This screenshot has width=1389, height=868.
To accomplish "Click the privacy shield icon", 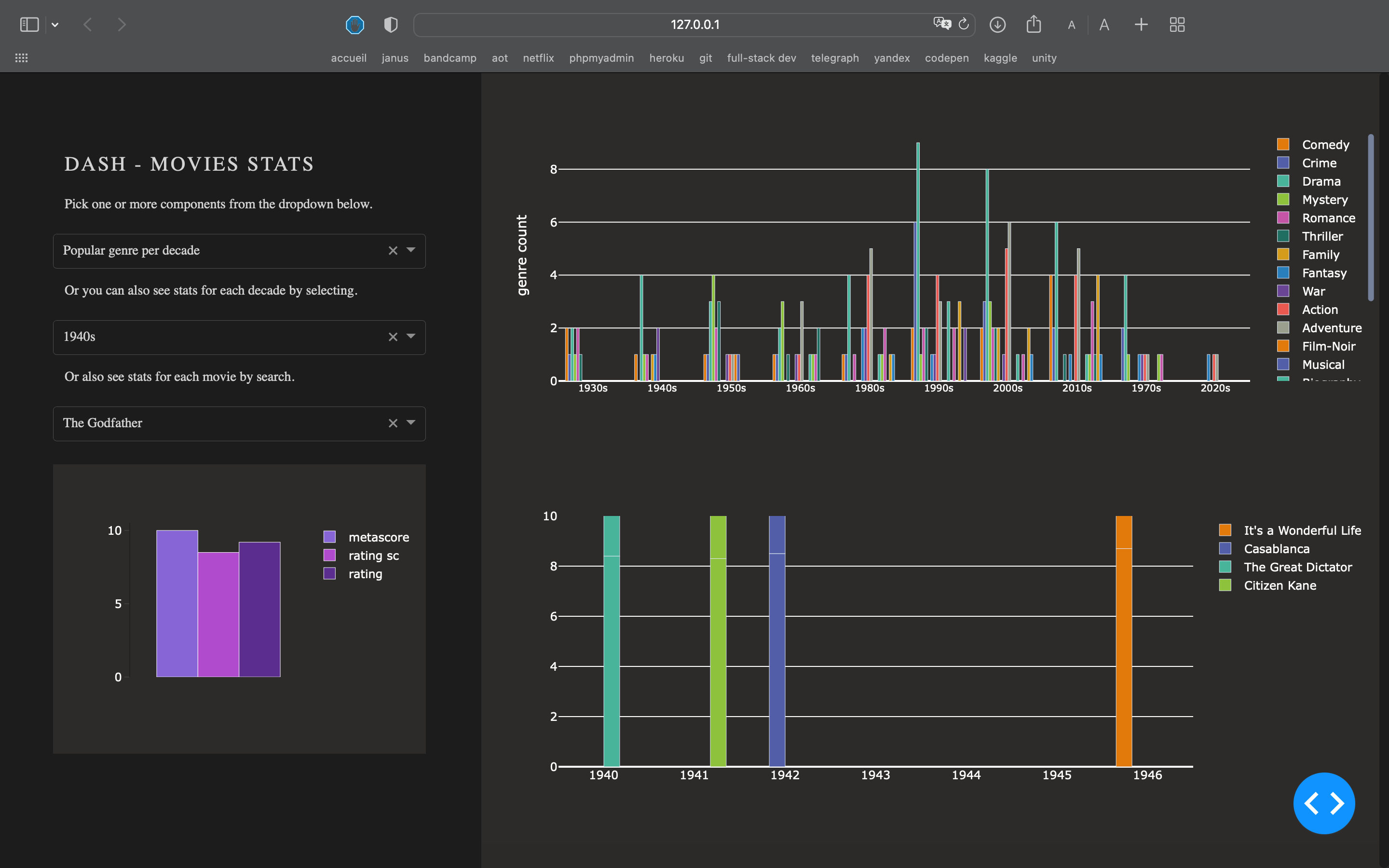I will 391,25.
